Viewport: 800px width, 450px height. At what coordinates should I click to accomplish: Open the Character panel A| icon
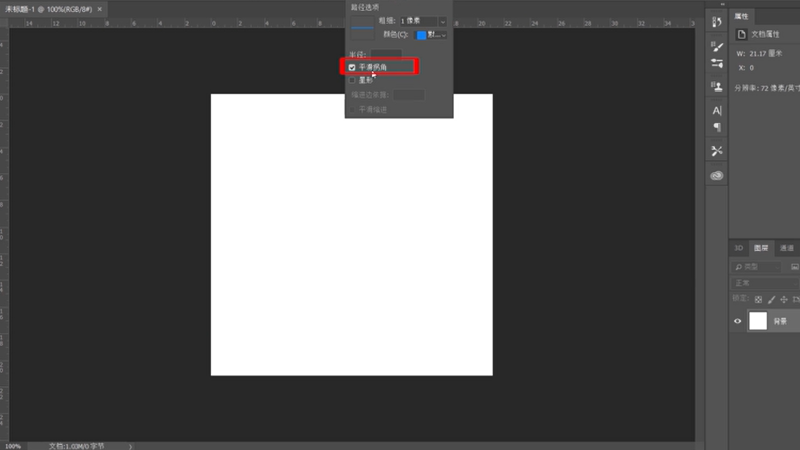(717, 110)
